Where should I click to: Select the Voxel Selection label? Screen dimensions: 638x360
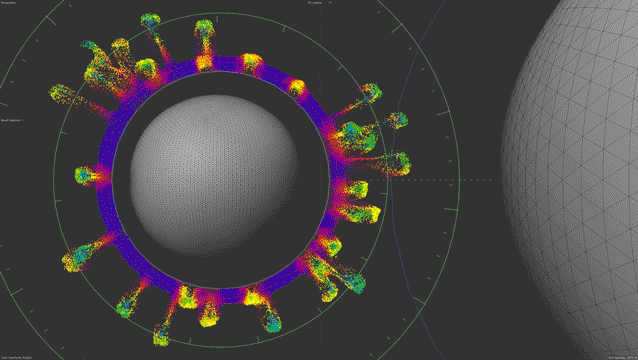coord(12,120)
